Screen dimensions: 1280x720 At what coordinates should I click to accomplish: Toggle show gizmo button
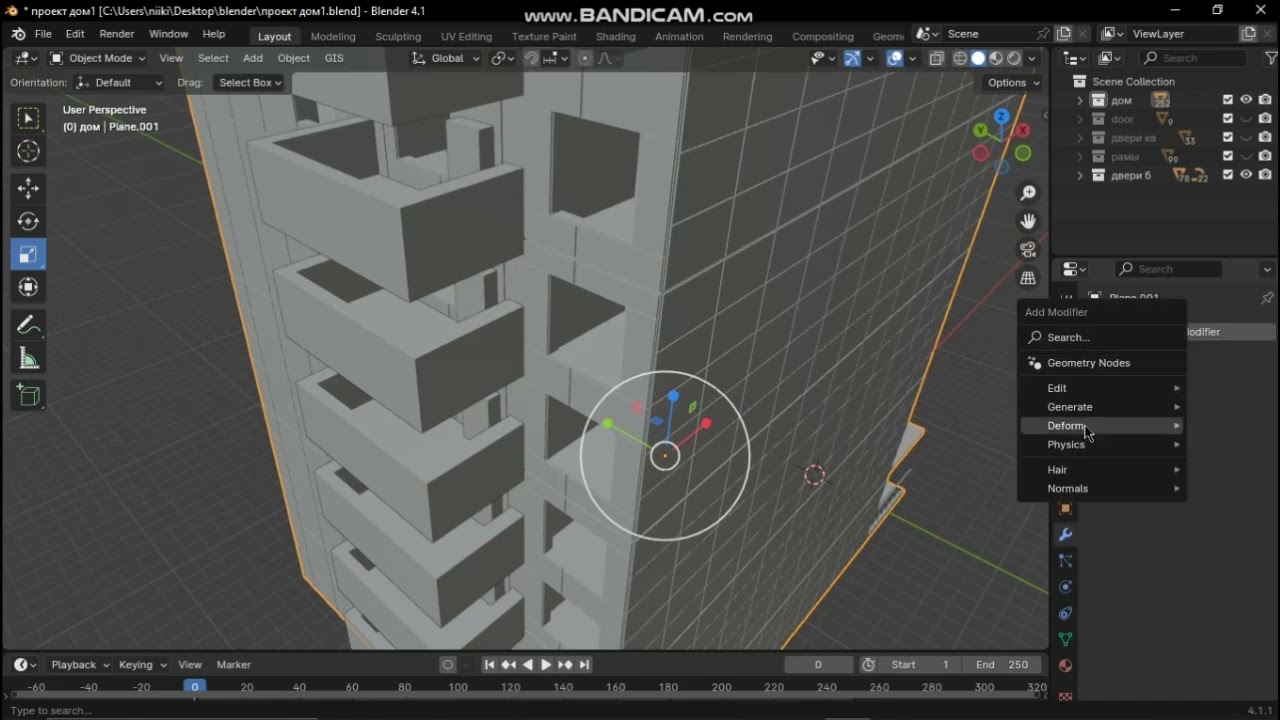[x=852, y=59]
